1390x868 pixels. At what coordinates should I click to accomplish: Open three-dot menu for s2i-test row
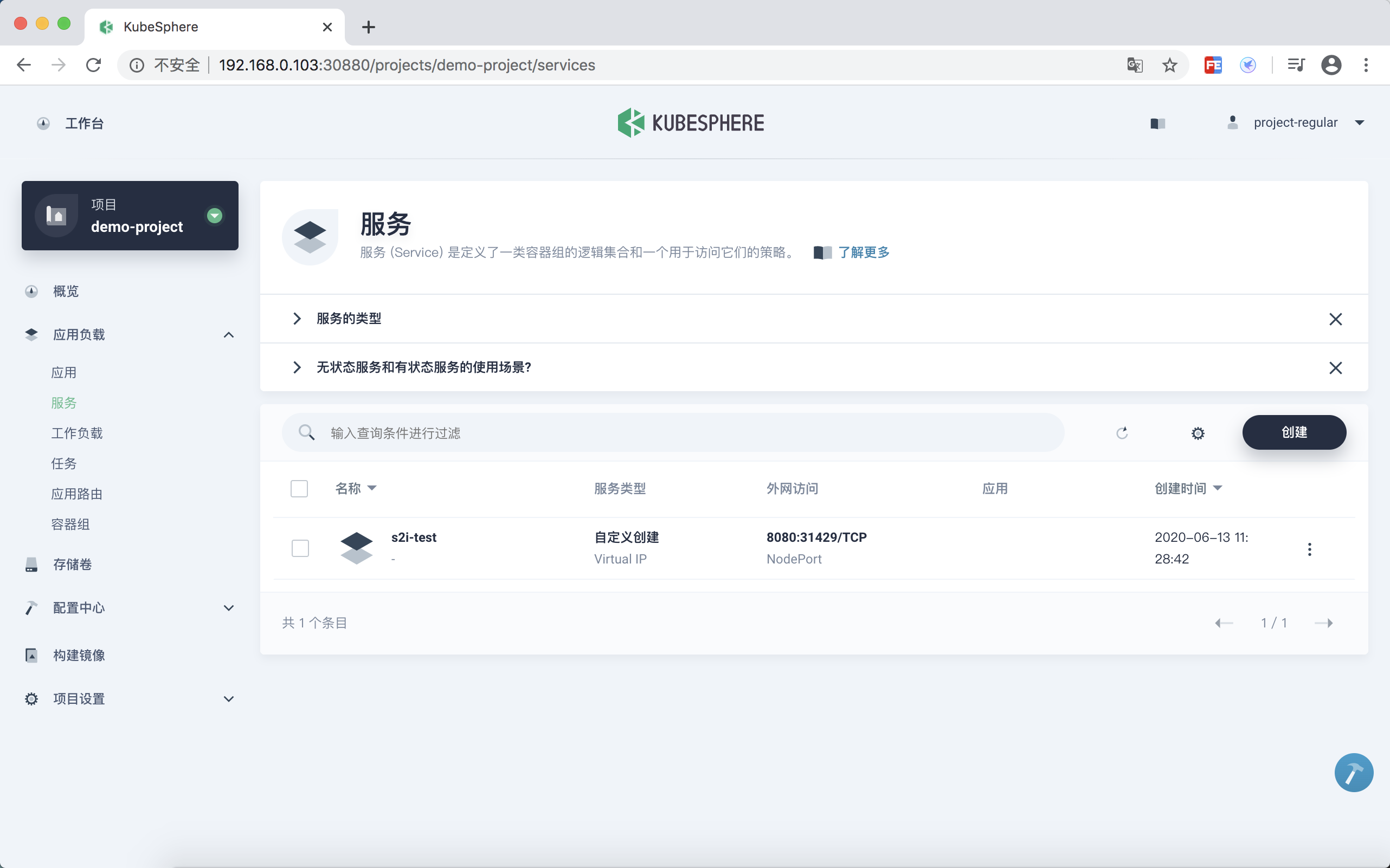coord(1310,549)
